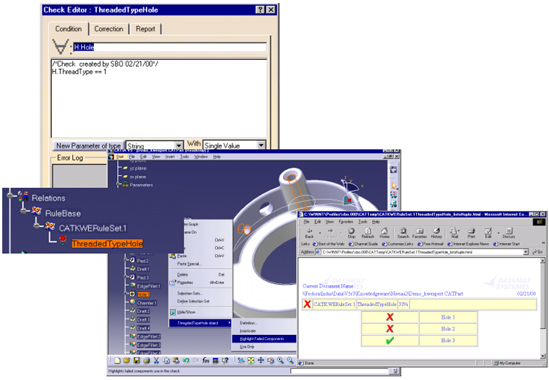Click the fx formula icon in bottom toolbar
Image resolution: width=549 pixels, height=380 pixels.
click(x=206, y=360)
